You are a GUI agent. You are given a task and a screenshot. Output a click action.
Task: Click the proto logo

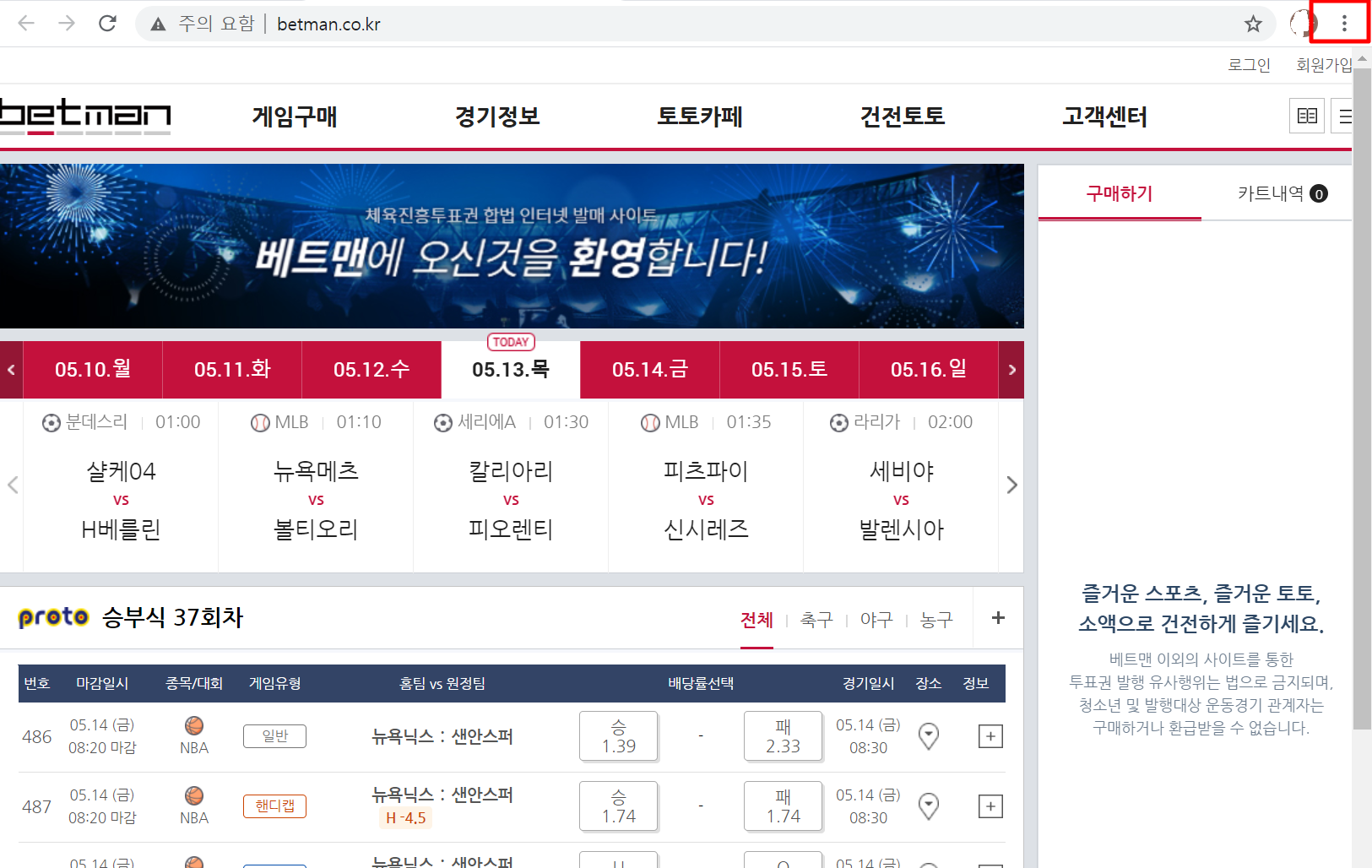(54, 617)
